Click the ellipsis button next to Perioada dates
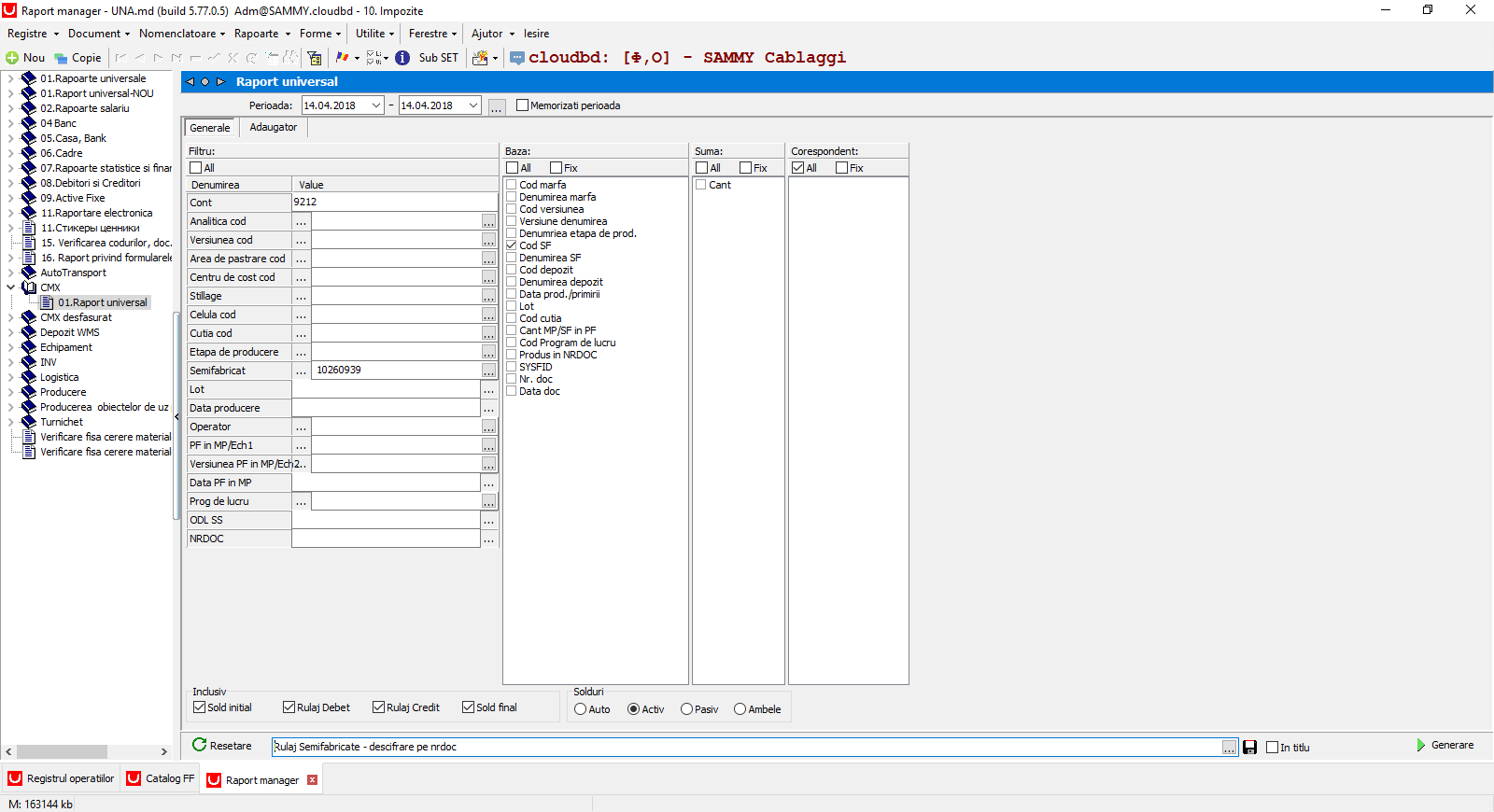 coord(497,106)
